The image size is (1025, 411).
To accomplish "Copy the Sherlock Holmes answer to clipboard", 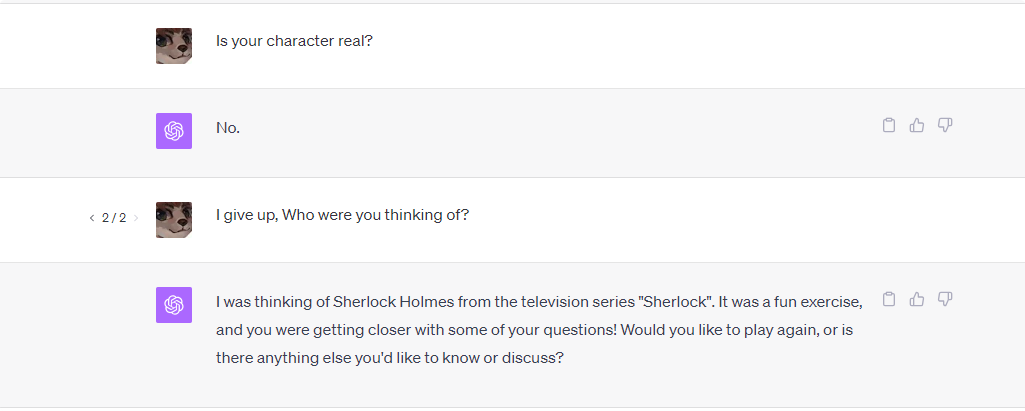I will pyautogui.click(x=888, y=299).
